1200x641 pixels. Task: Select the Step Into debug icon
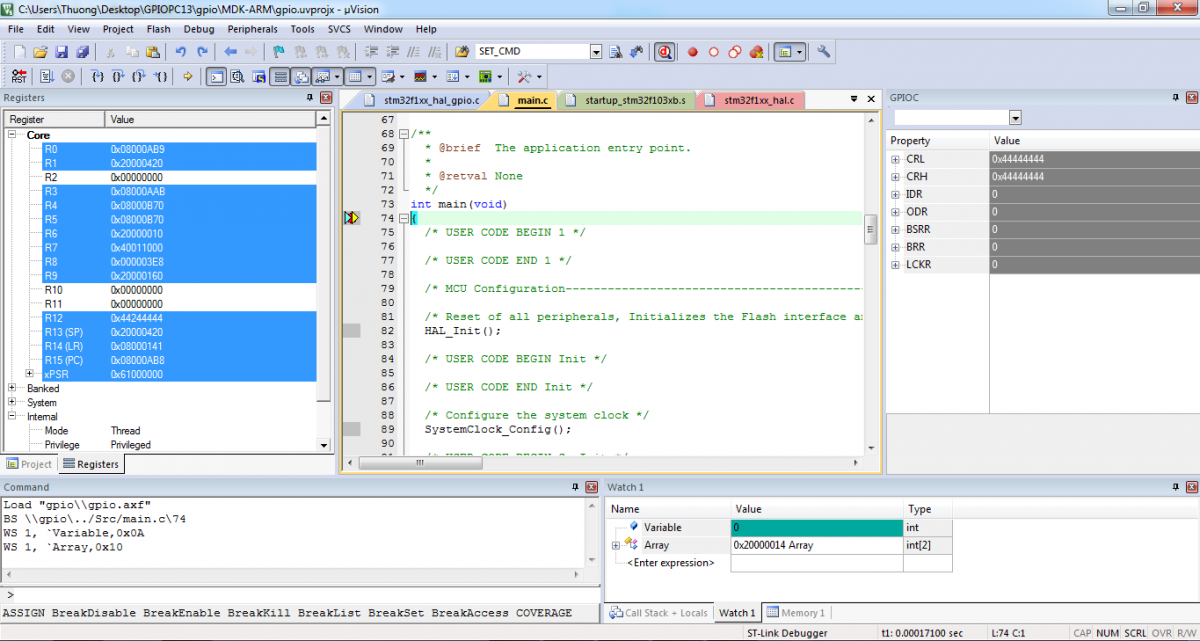(99, 76)
